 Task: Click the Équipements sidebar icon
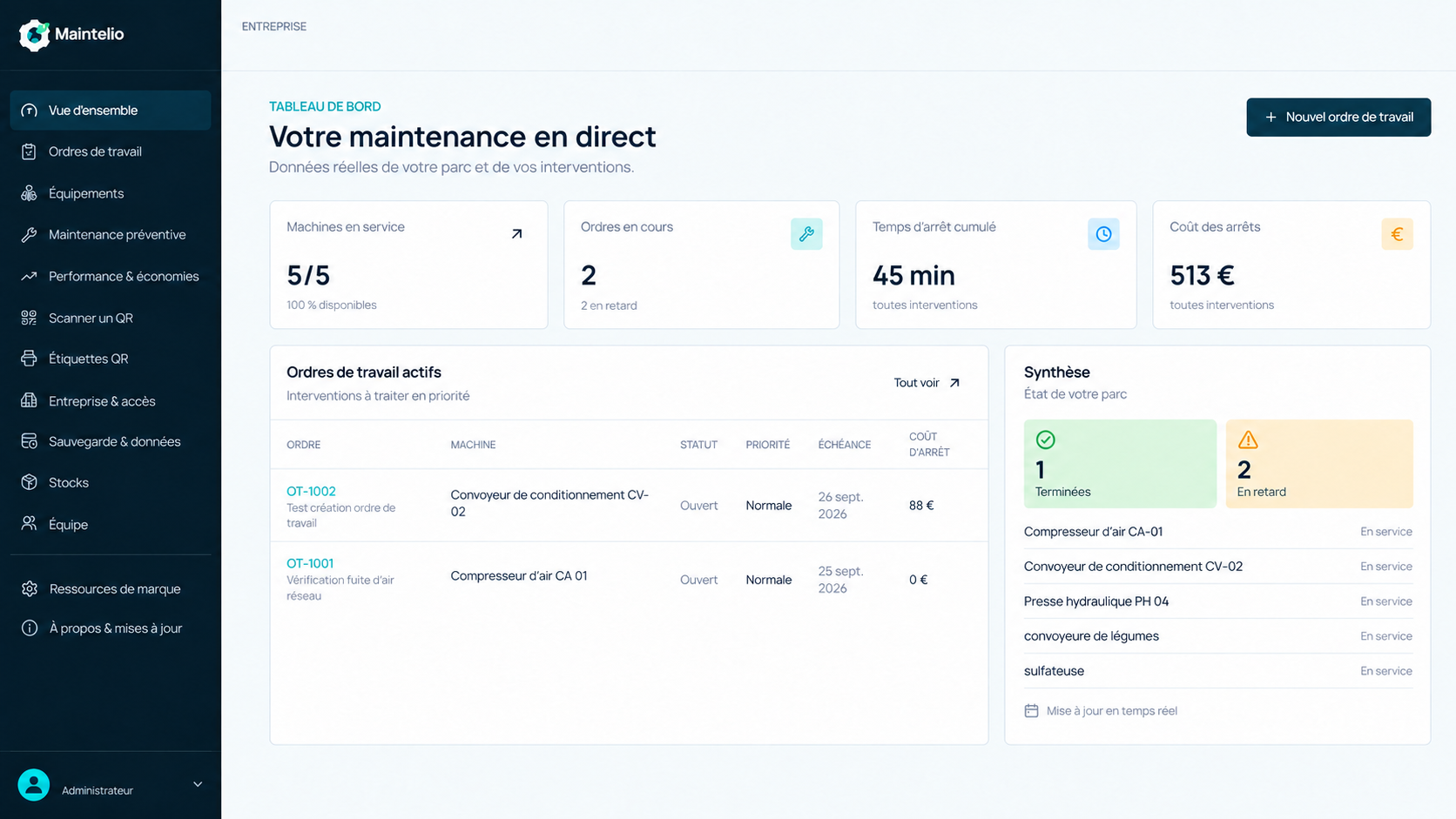point(30,193)
